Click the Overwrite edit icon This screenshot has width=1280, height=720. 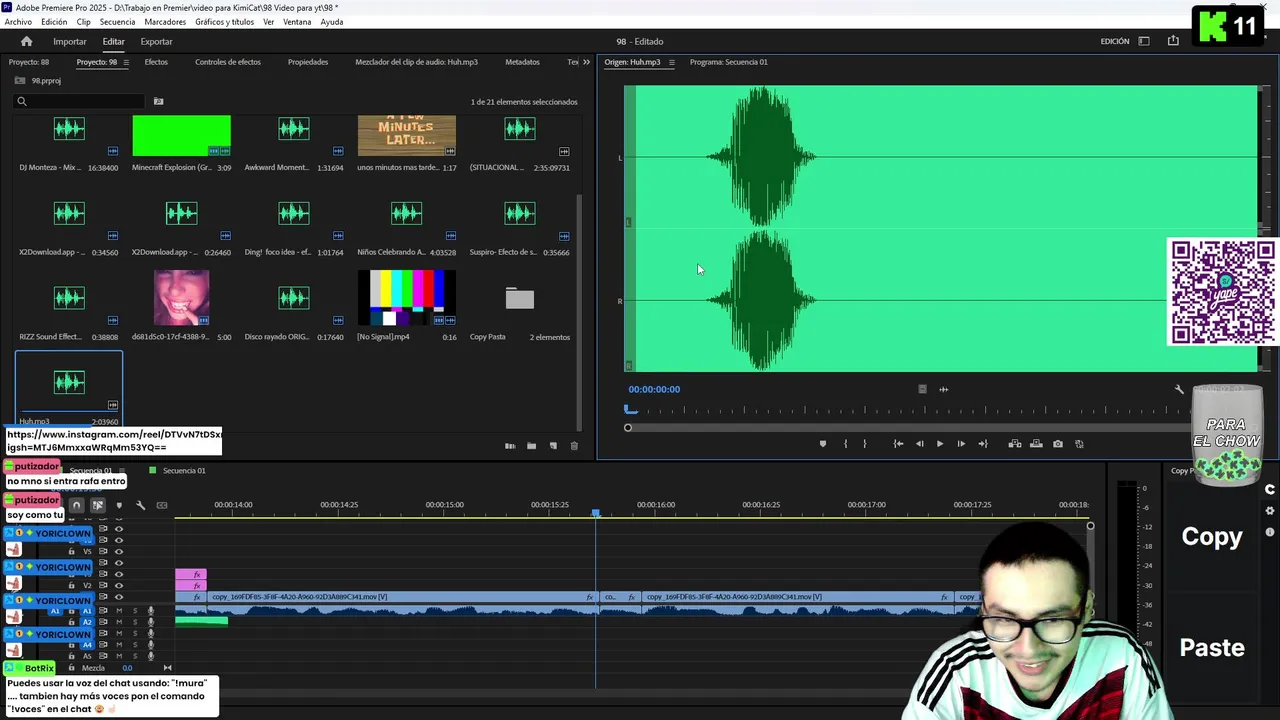[1036, 444]
